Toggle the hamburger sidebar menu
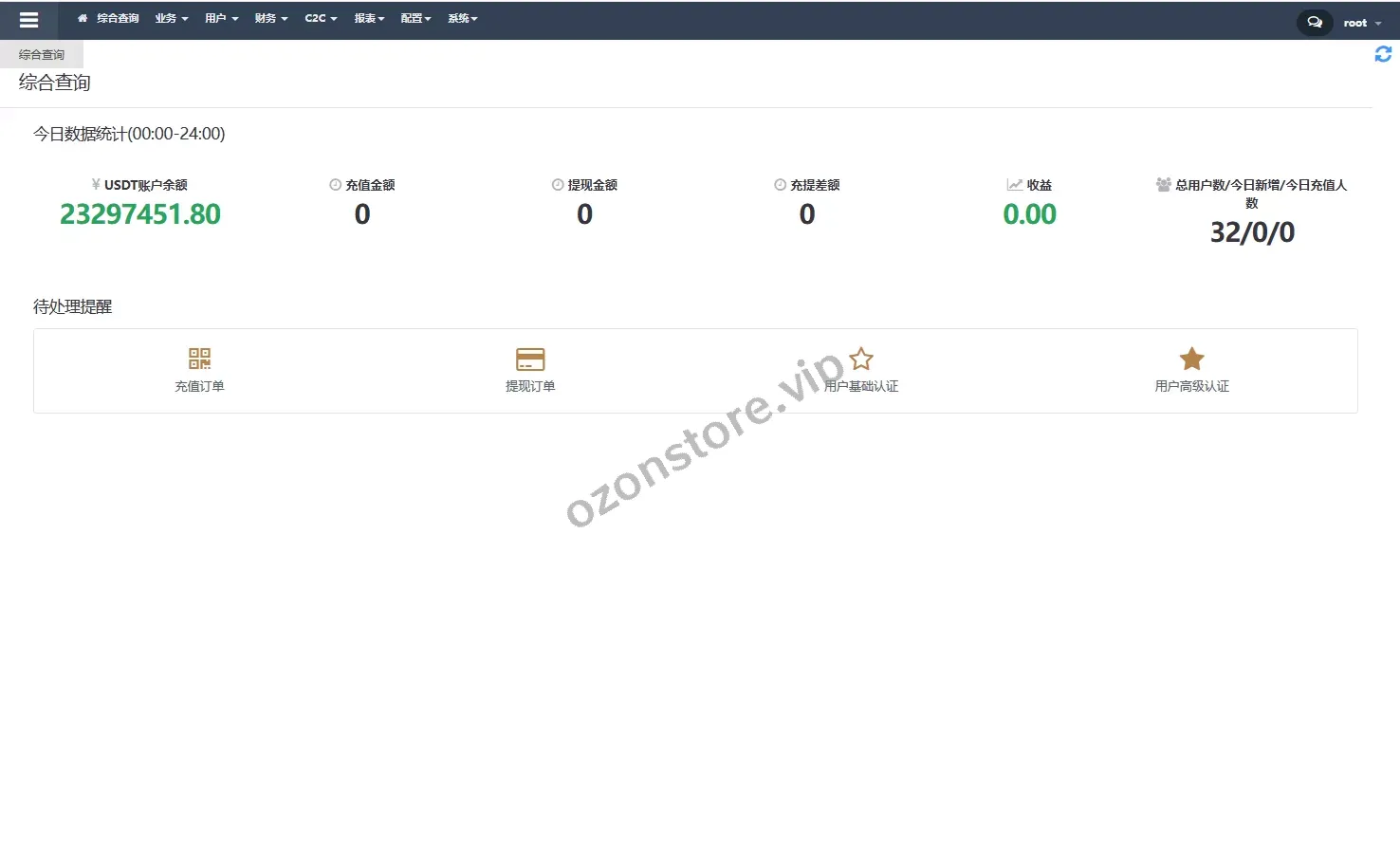This screenshot has width=1400, height=866. pyautogui.click(x=28, y=20)
